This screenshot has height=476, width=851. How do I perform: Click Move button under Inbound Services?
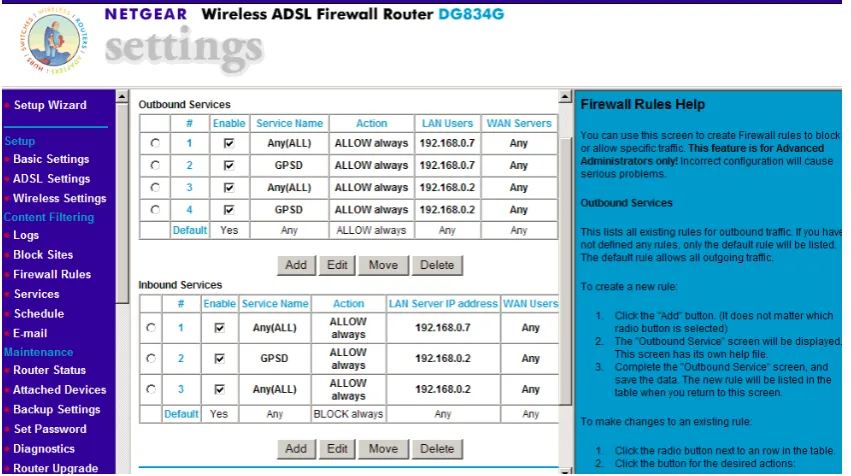[383, 449]
